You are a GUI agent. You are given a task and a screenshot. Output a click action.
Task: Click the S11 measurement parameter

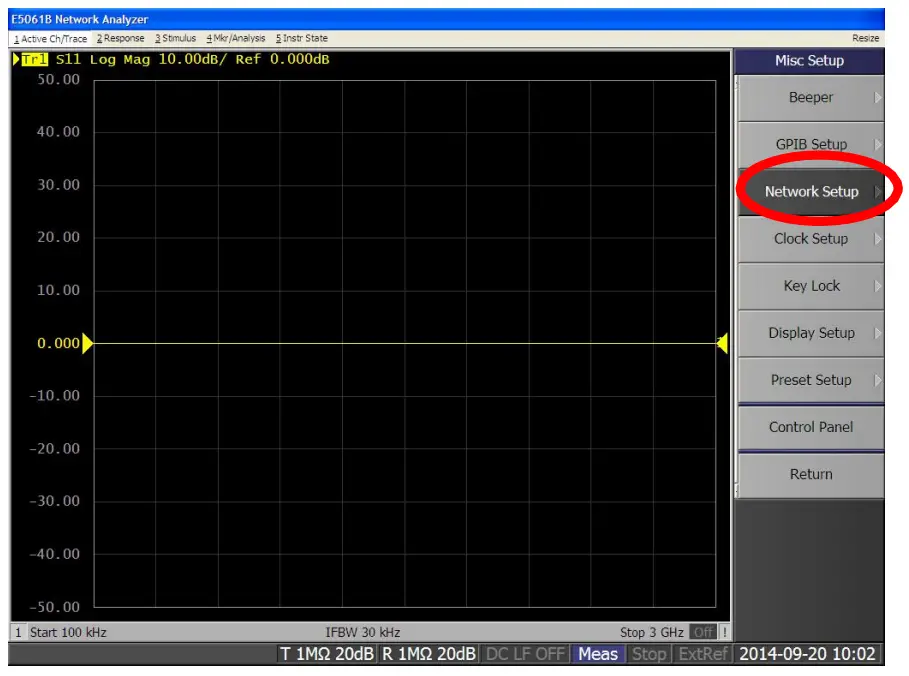click(68, 59)
